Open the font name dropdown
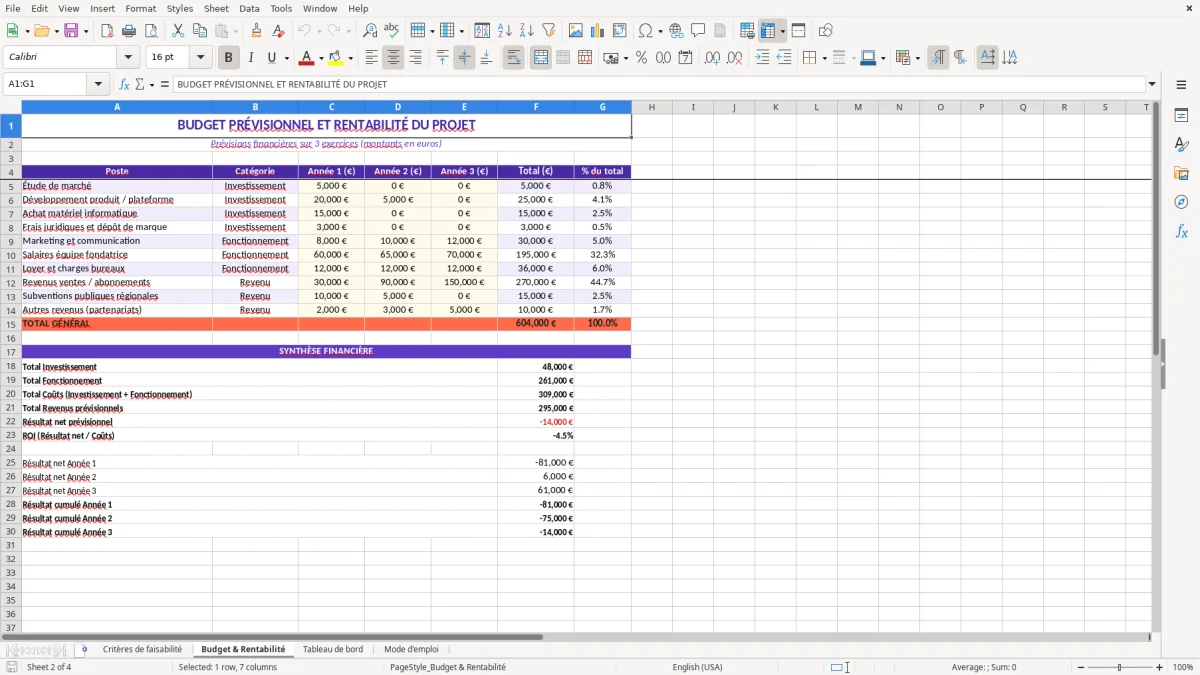 (127, 58)
